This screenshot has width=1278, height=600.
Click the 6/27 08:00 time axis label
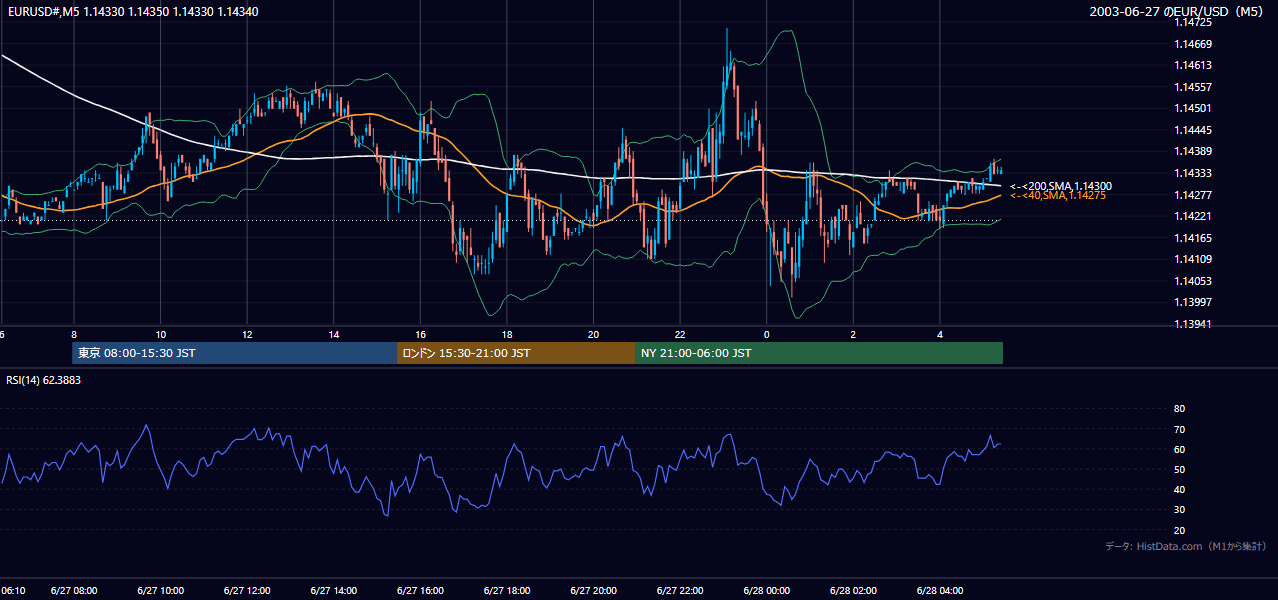74,591
